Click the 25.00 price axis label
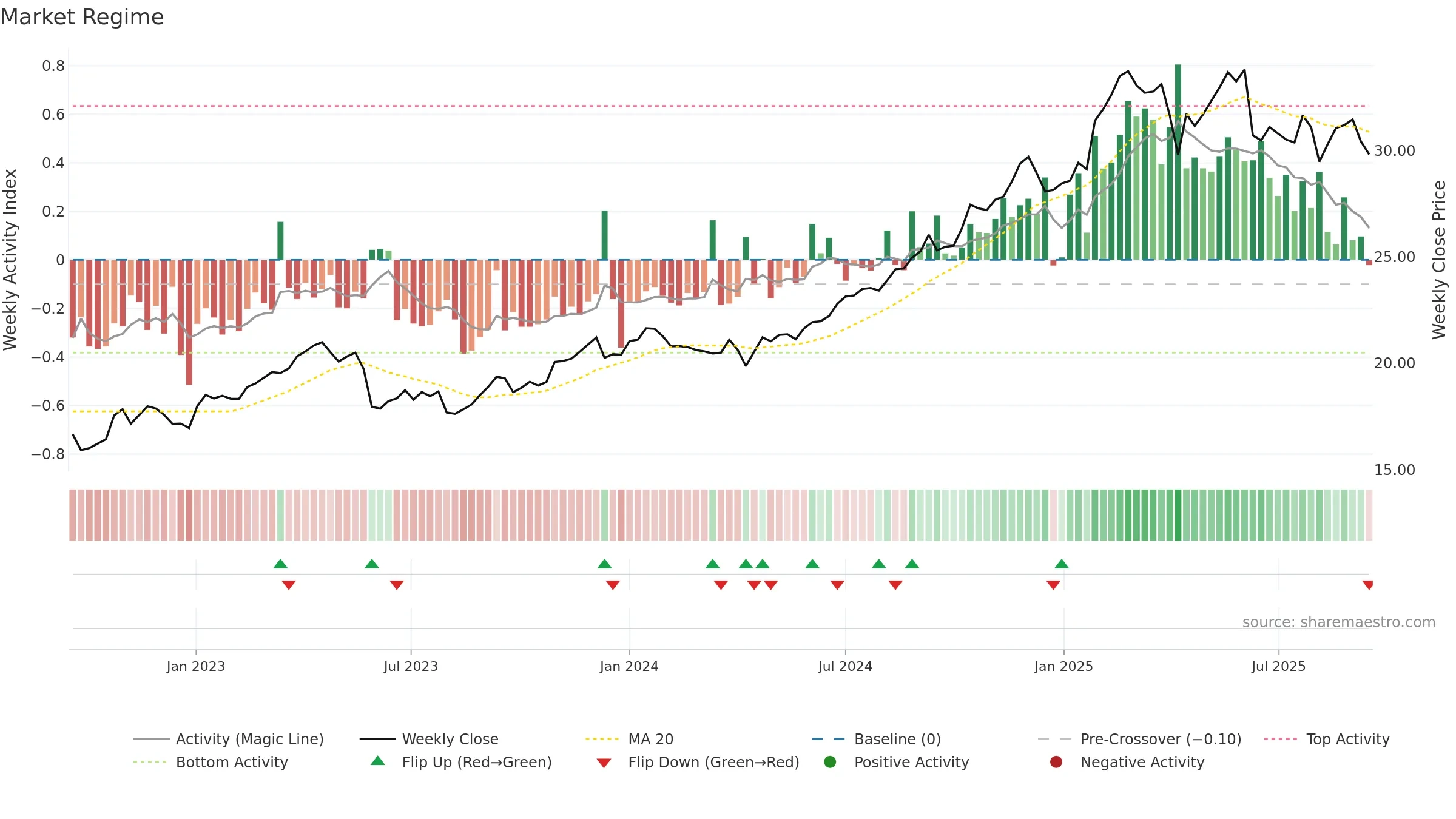 [1395, 257]
